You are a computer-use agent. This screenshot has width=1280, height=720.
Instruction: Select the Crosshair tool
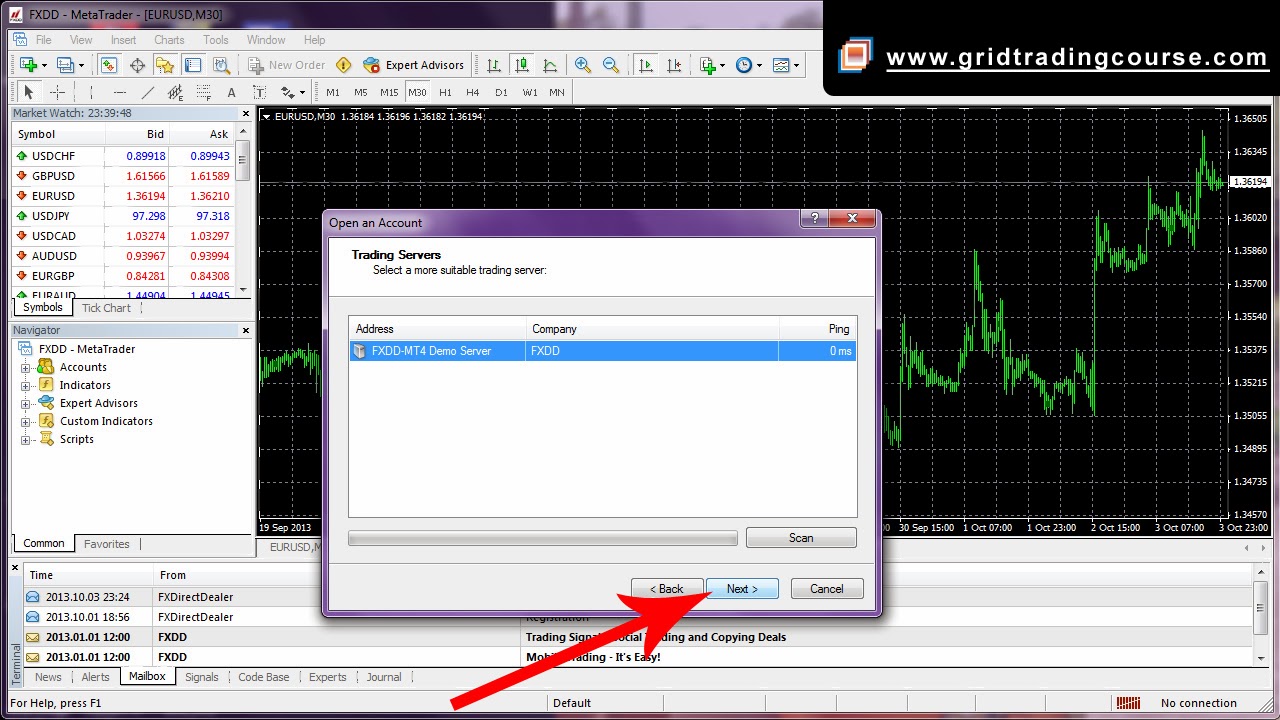[x=57, y=92]
